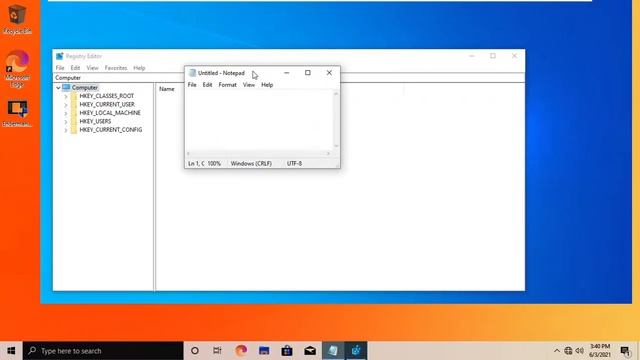
Task: Open Mail app from the taskbar
Action: 310,351
